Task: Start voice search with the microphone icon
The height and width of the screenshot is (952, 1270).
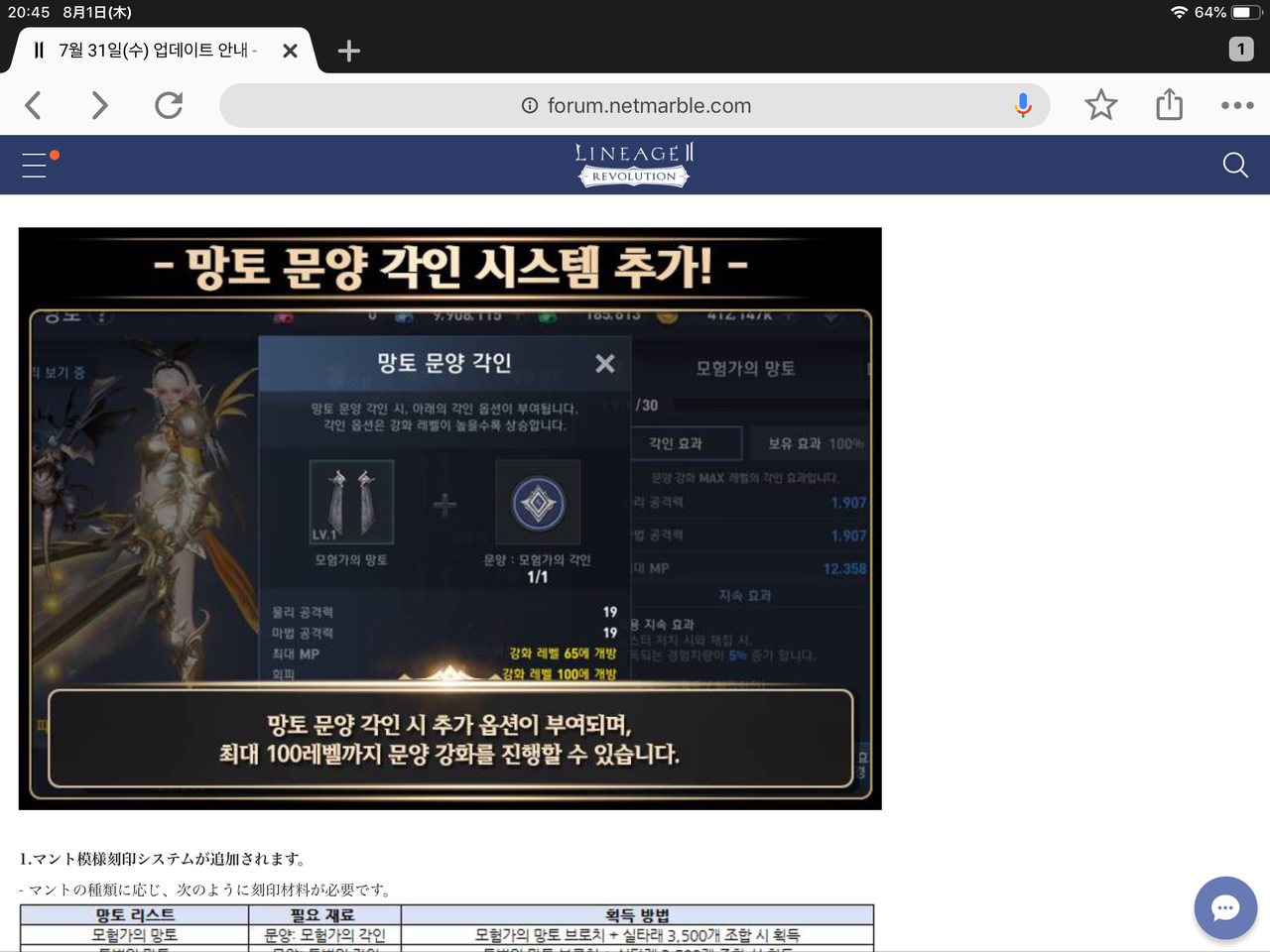Action: point(1023,105)
